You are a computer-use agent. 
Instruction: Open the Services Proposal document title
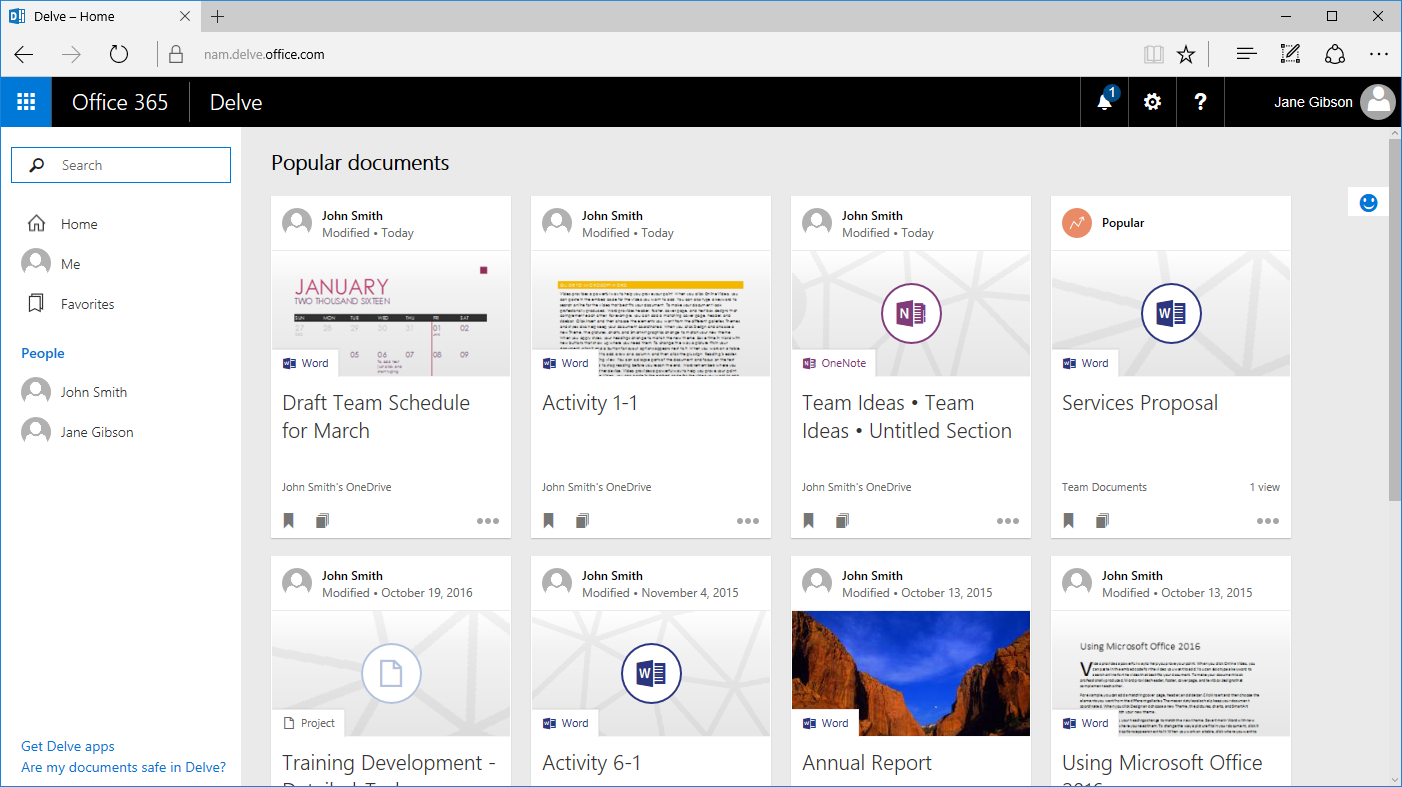point(1140,403)
